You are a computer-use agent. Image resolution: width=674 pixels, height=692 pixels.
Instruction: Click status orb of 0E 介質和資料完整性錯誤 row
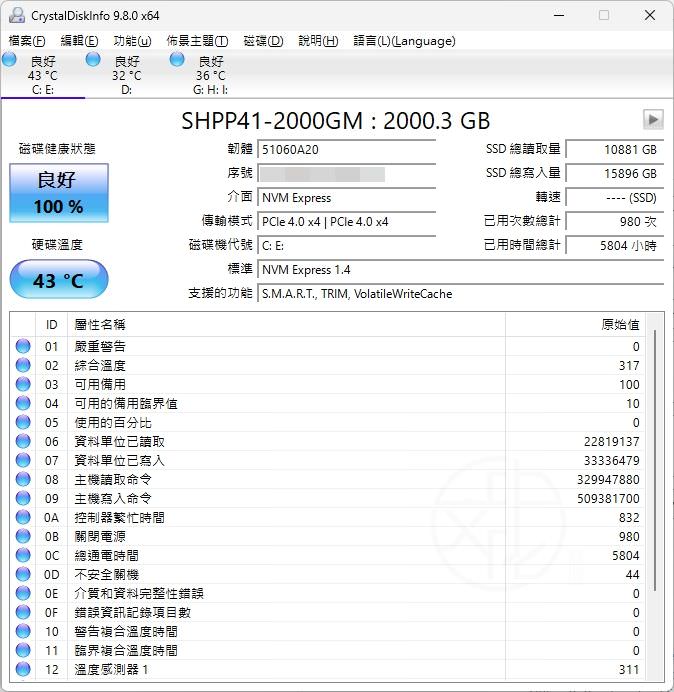pyautogui.click(x=23, y=593)
